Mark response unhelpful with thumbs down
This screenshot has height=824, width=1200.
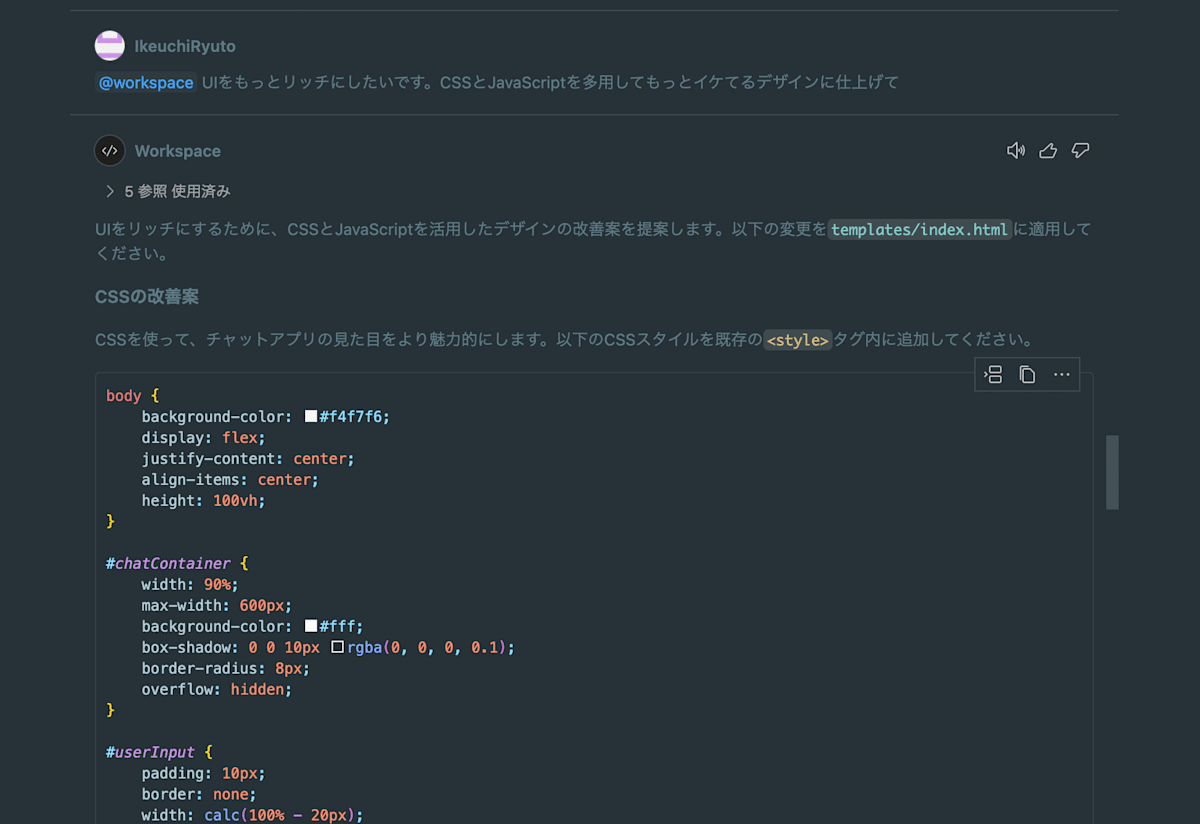pos(1080,151)
